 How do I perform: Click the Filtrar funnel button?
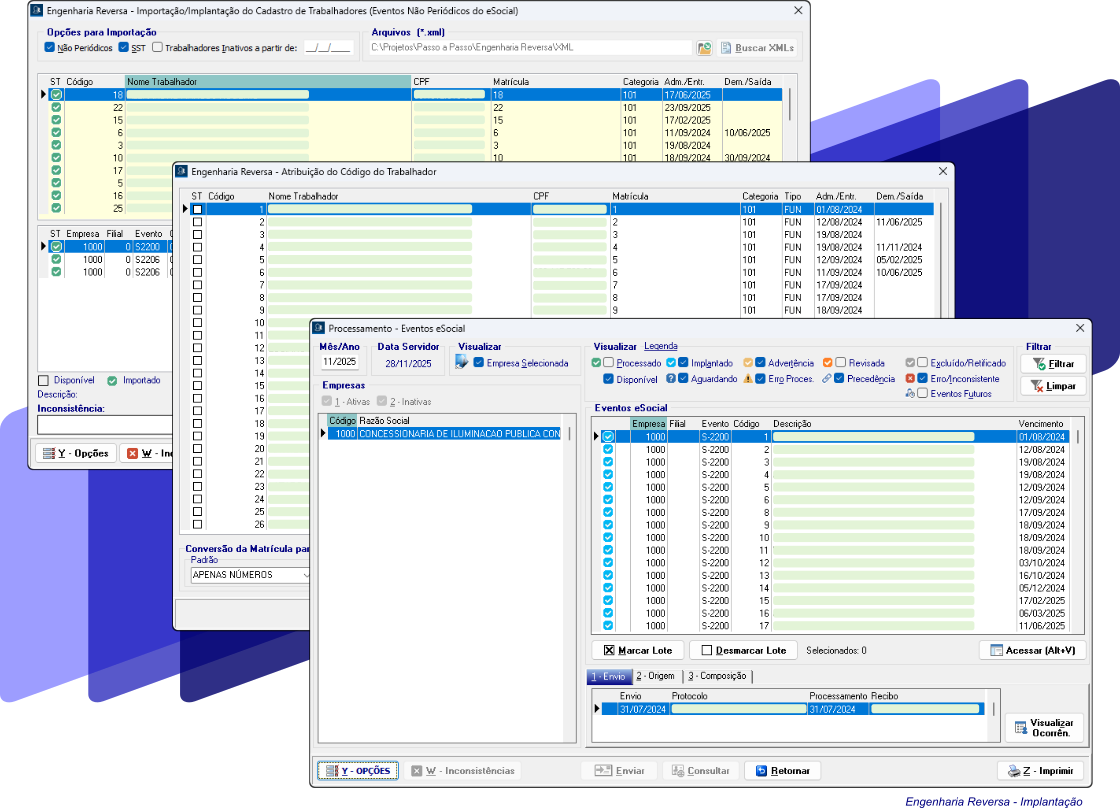pyautogui.click(x=1053, y=364)
